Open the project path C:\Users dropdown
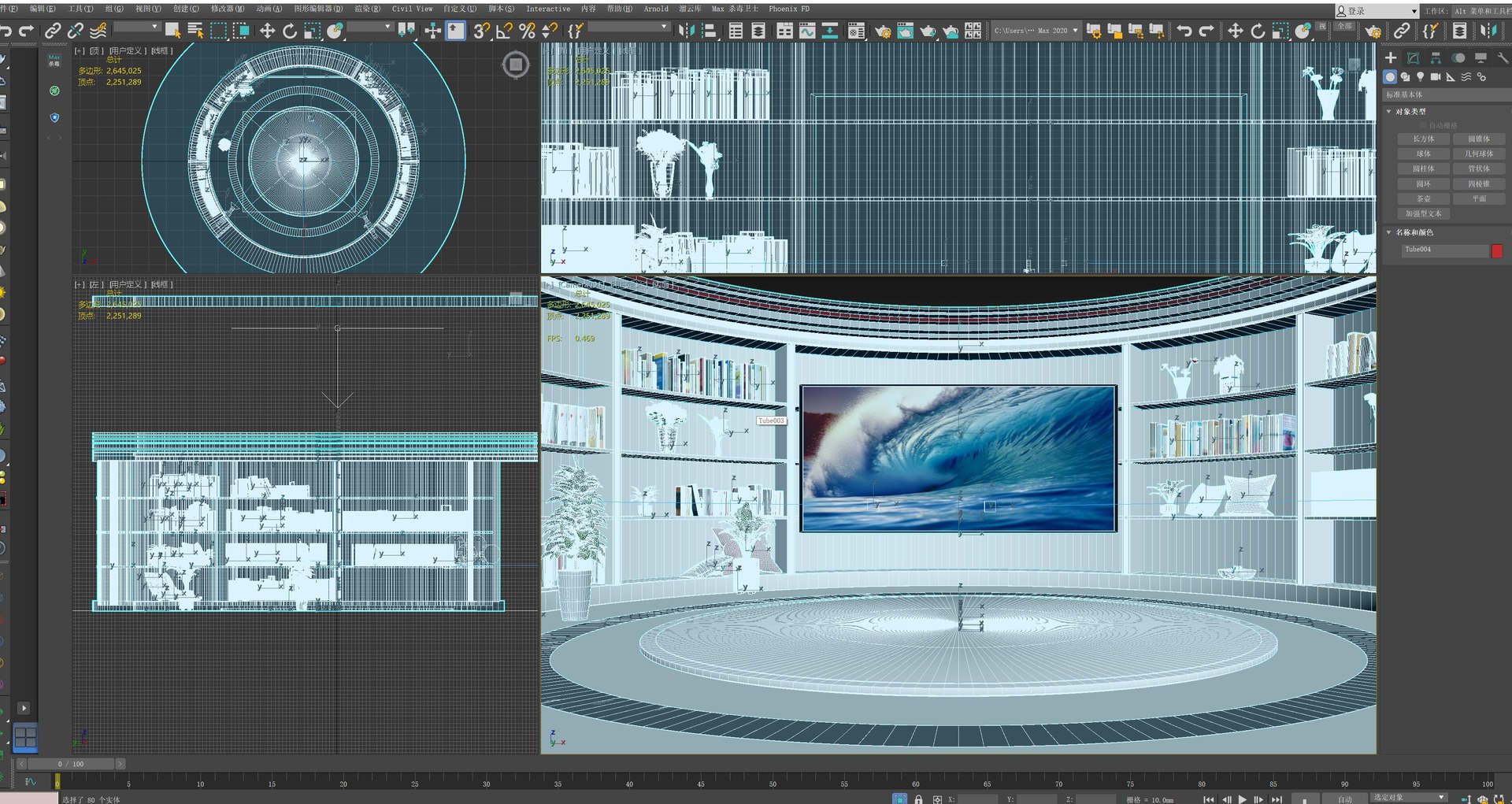The image size is (1512, 804). click(1036, 31)
